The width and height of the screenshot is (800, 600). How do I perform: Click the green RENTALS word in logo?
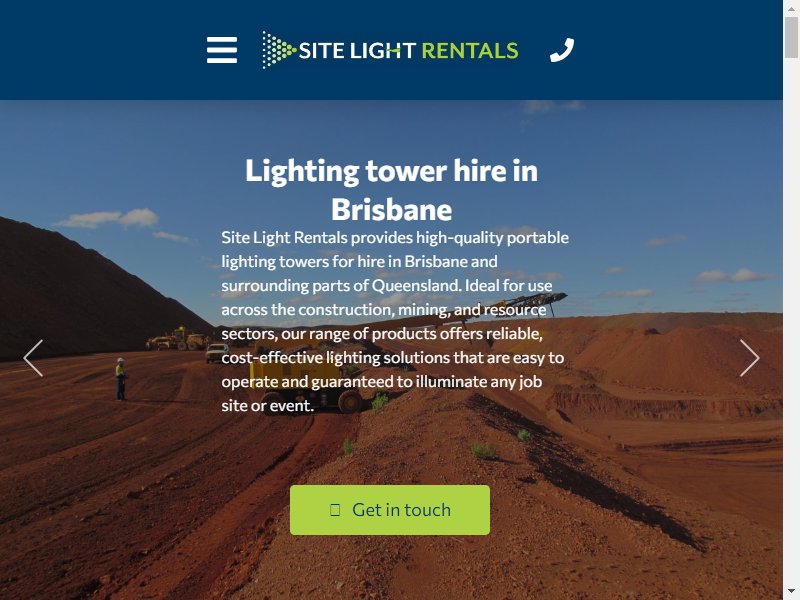(470, 51)
